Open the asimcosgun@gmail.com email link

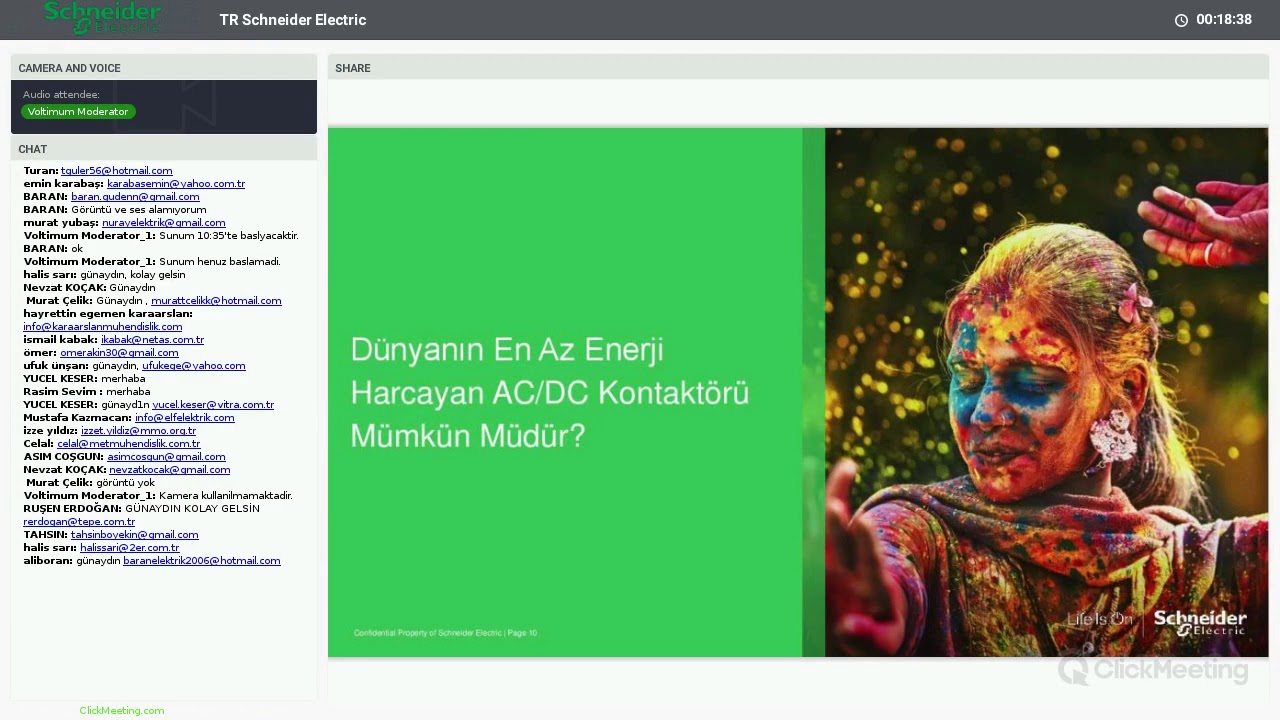[166, 457]
